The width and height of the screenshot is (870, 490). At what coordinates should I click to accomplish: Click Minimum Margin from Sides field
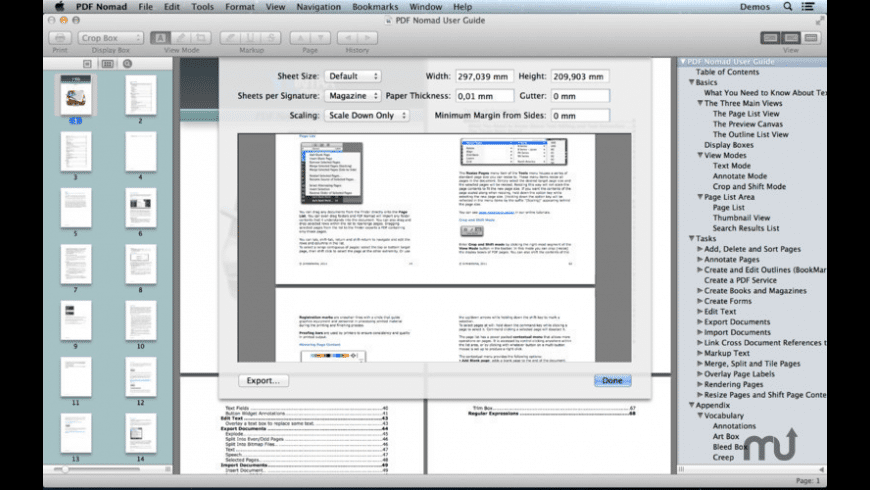point(580,115)
